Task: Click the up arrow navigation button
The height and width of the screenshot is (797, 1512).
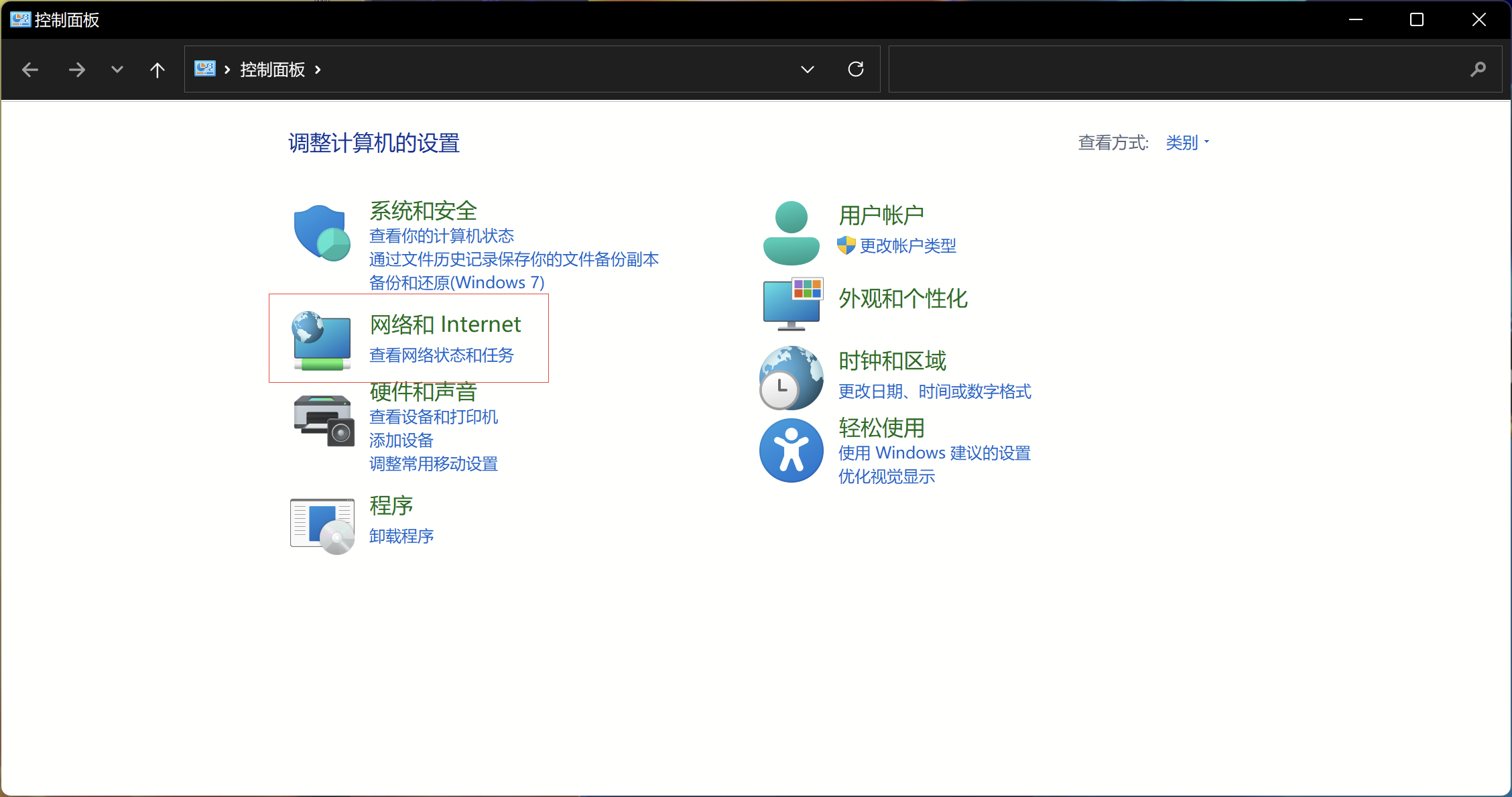Action: [157, 70]
